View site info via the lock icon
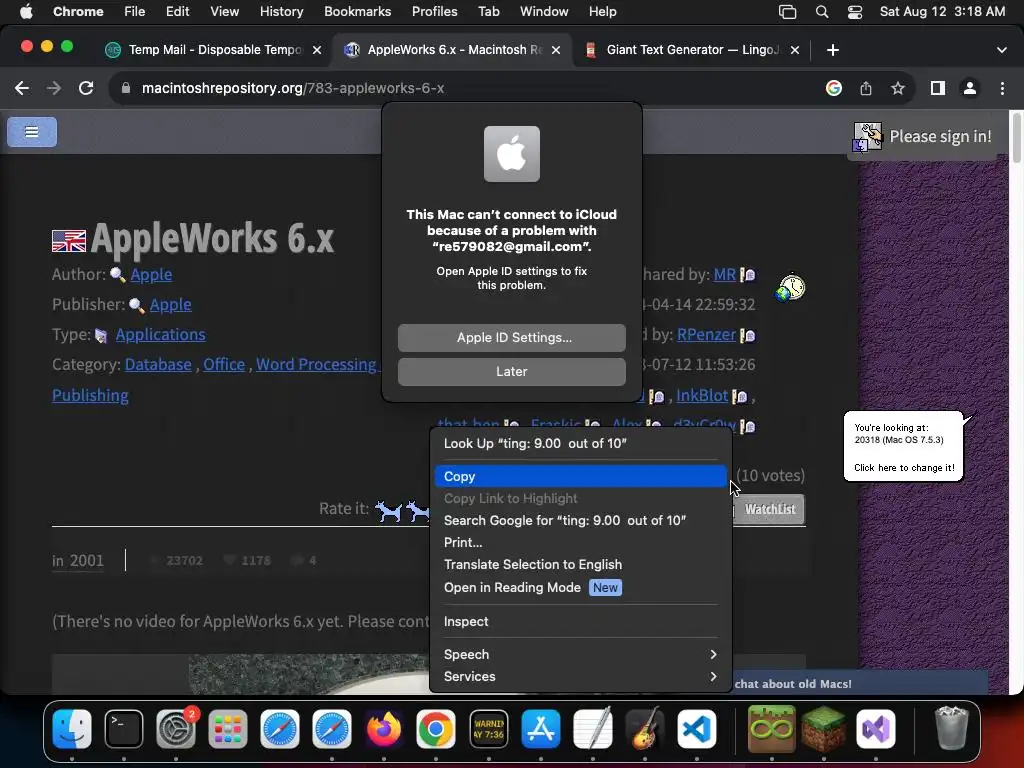This screenshot has width=1024, height=768. click(x=126, y=88)
